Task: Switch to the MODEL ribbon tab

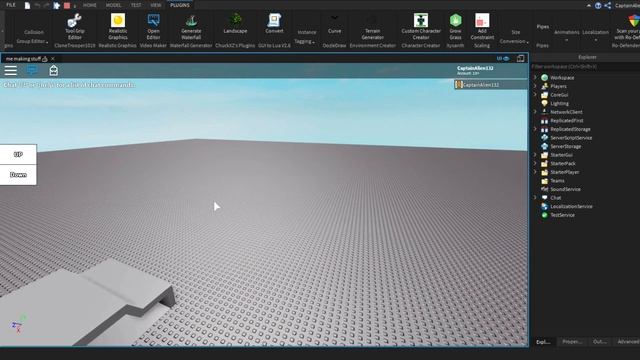Action: coord(113,5)
